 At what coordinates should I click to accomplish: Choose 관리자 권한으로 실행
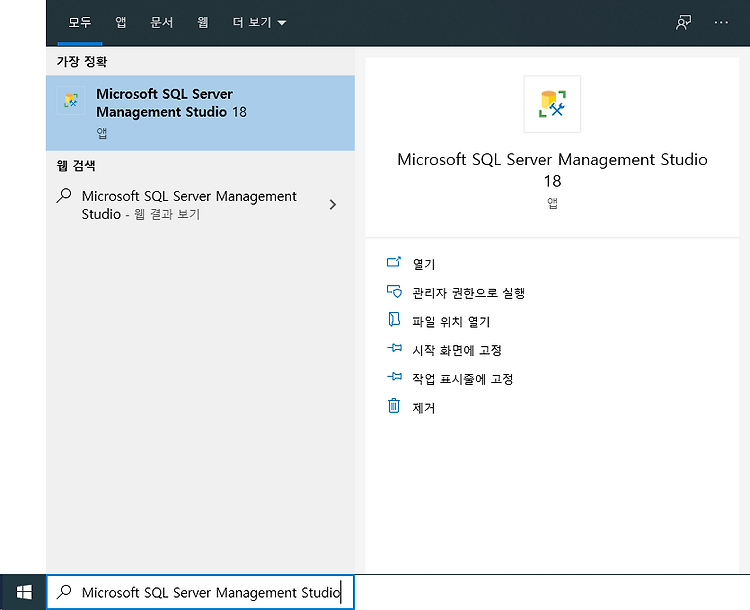[469, 293]
